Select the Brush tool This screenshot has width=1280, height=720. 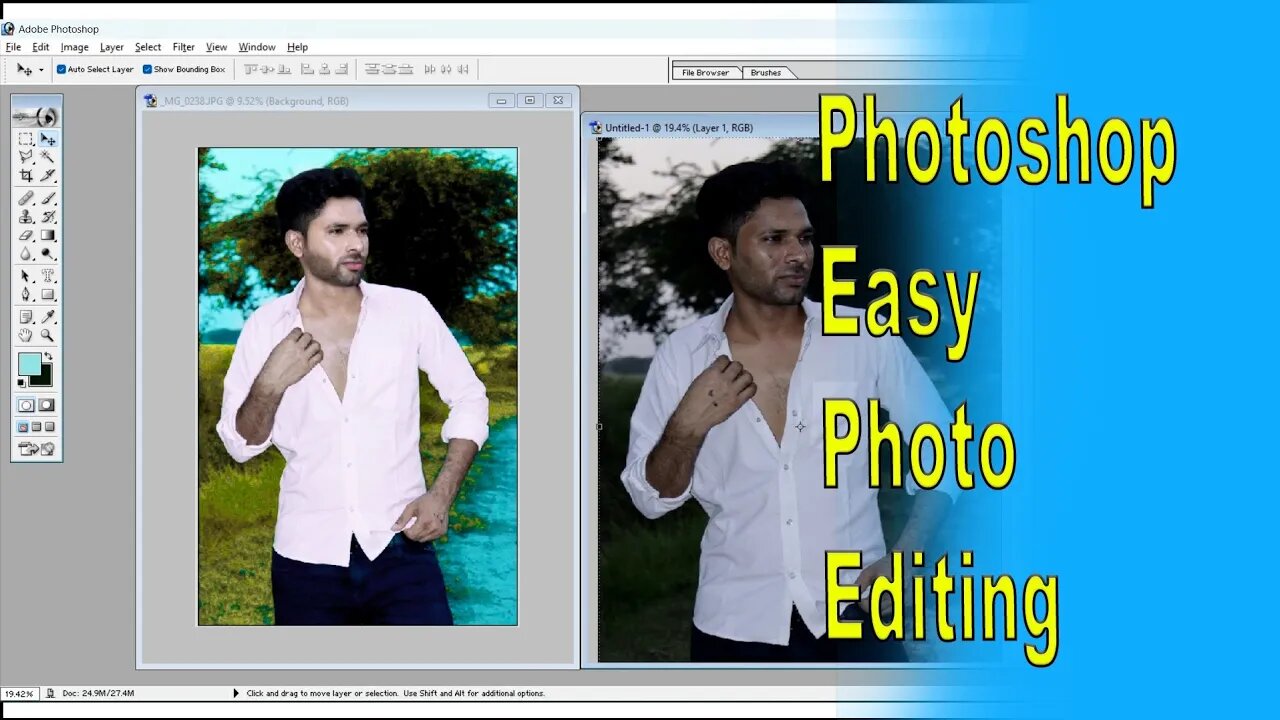click(47, 199)
